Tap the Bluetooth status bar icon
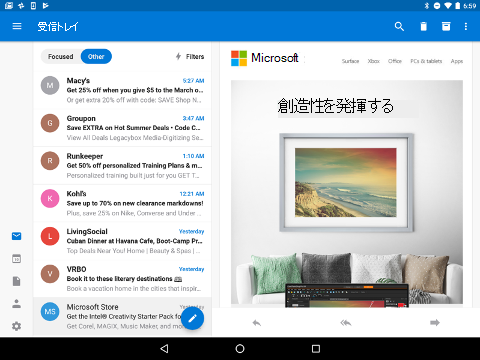 [x=427, y=6]
